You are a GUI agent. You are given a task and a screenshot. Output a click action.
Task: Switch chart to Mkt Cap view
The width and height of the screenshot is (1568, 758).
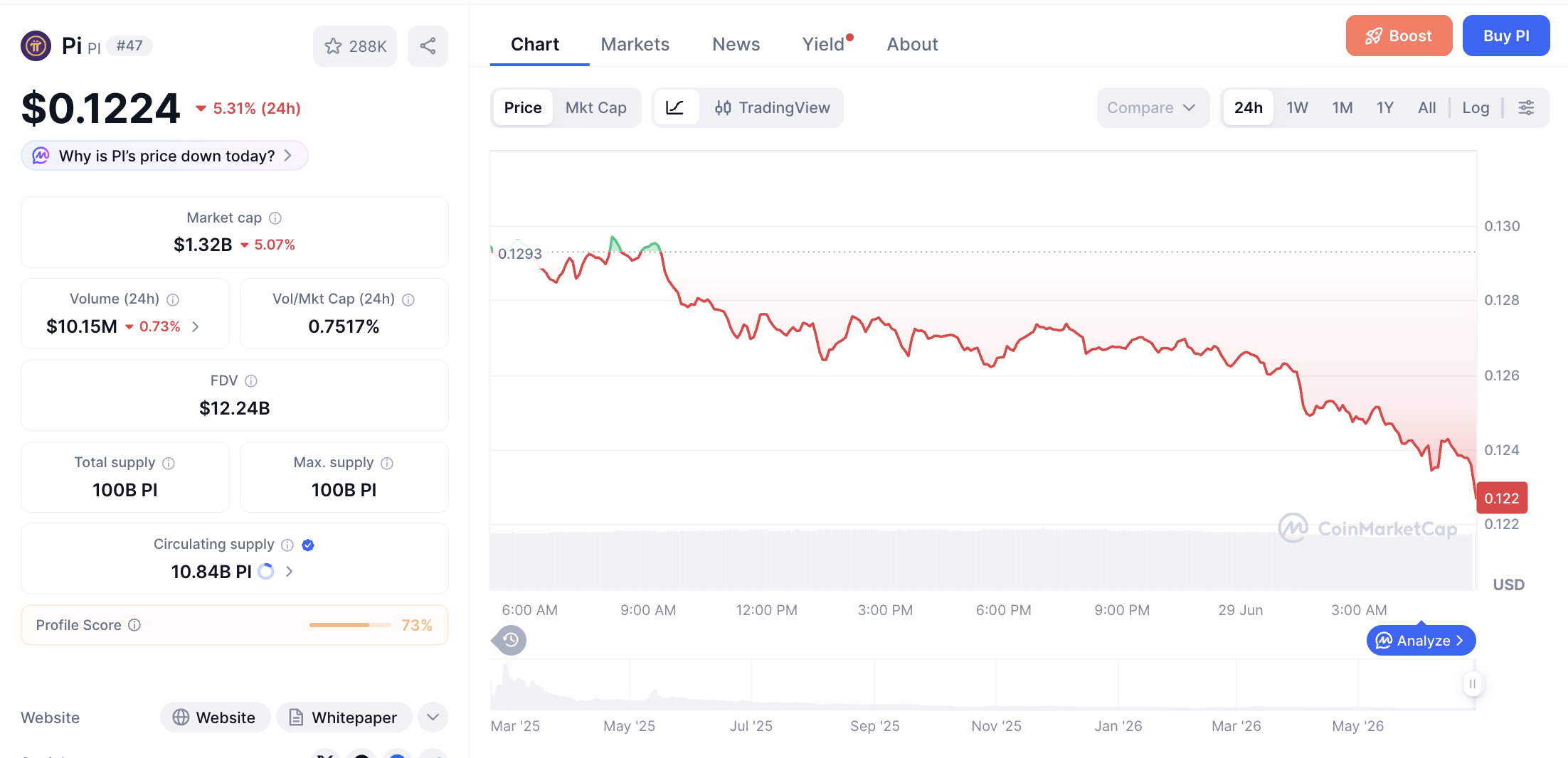tap(596, 107)
